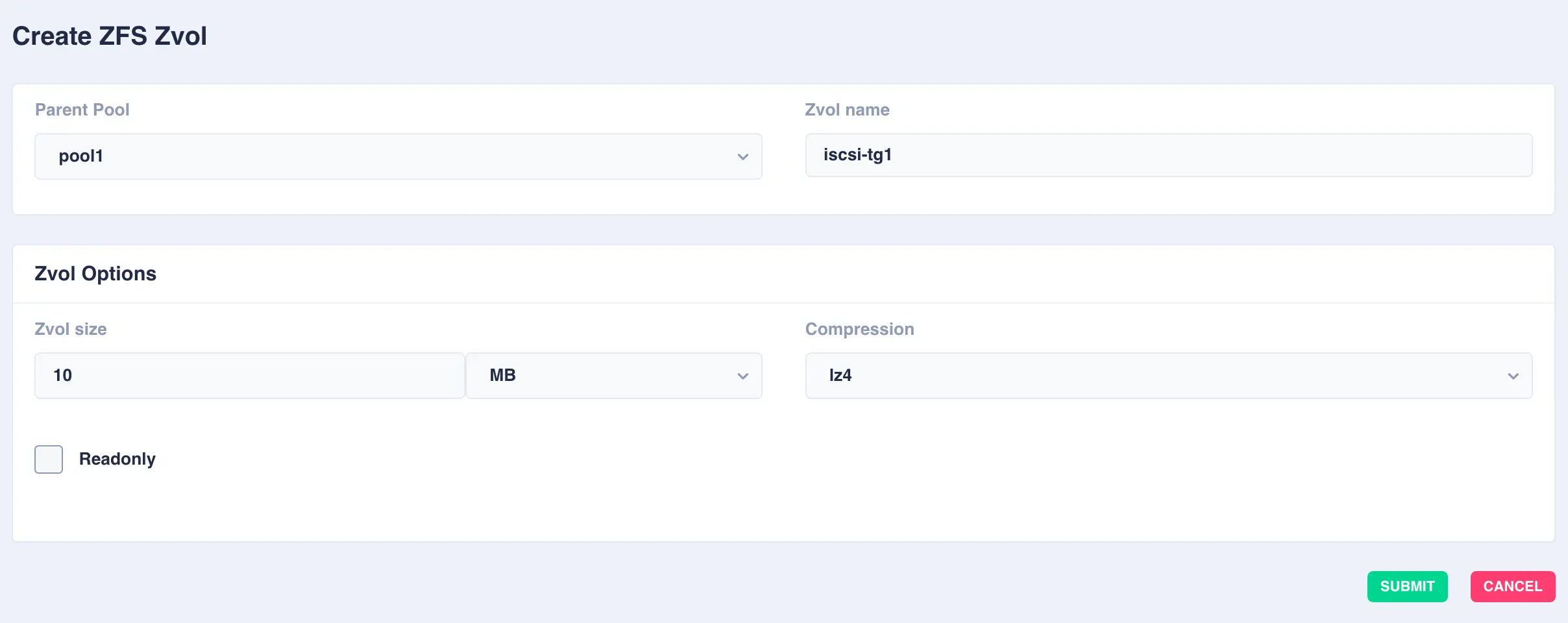This screenshot has width=1568, height=623.
Task: Expand the Parent Pool chevron icon
Action: pos(741,156)
